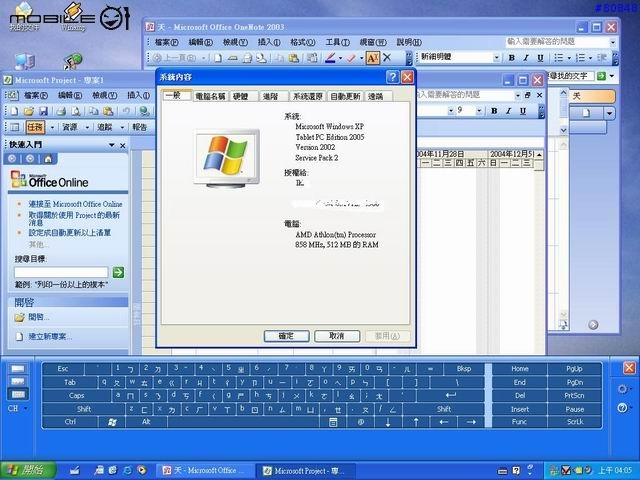Click the 天 page tab in OneNote
The height and width of the screenshot is (480, 640).
[592, 96]
